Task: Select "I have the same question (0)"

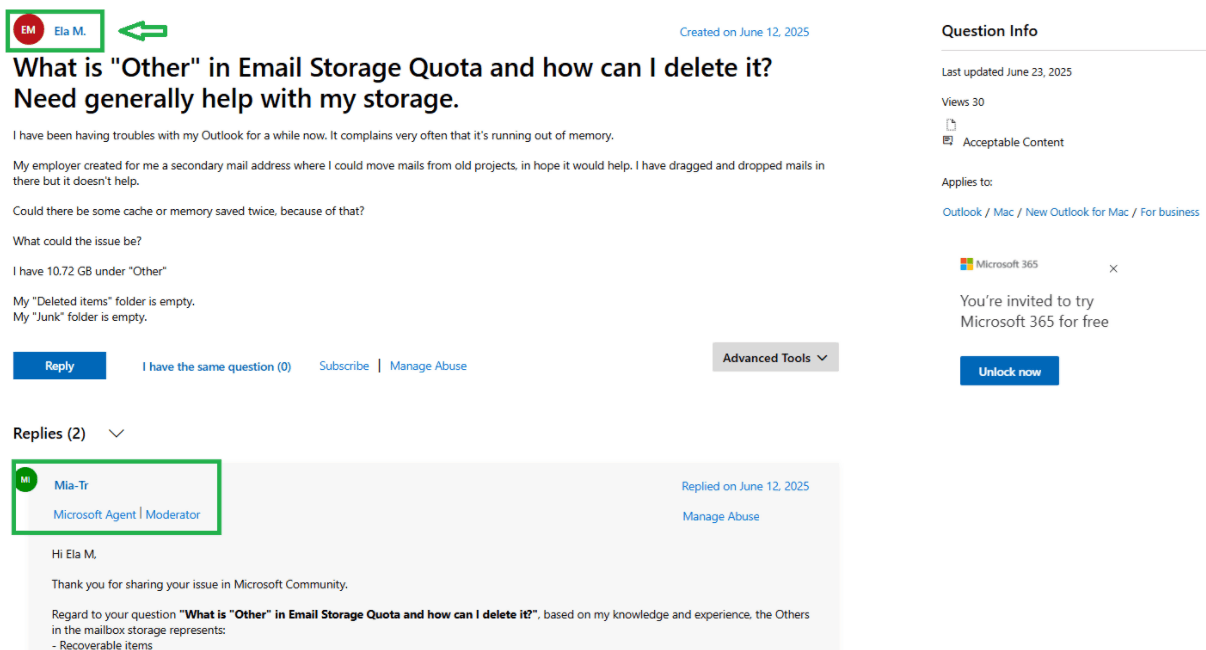Action: [216, 366]
